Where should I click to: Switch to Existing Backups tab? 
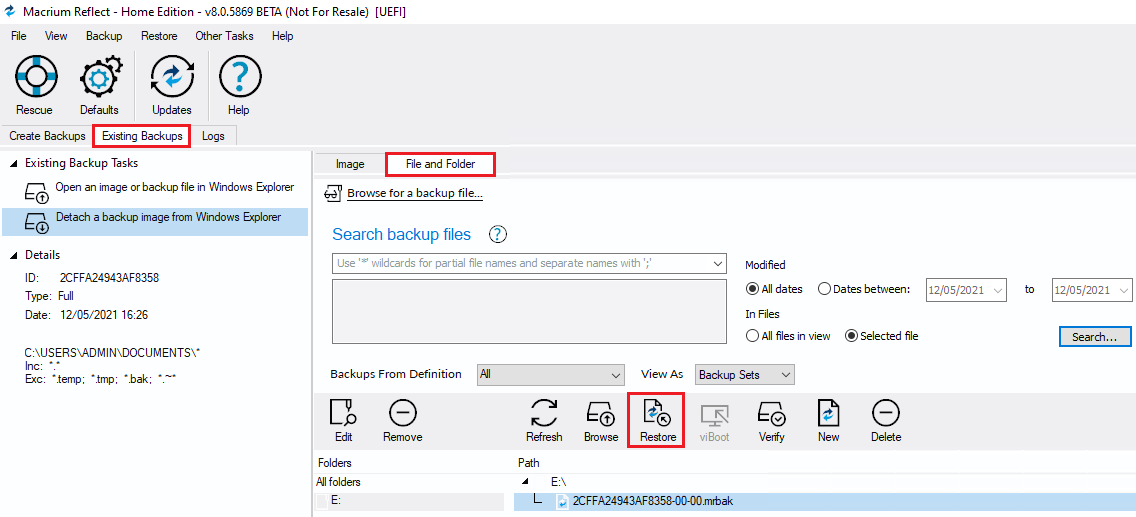142,136
